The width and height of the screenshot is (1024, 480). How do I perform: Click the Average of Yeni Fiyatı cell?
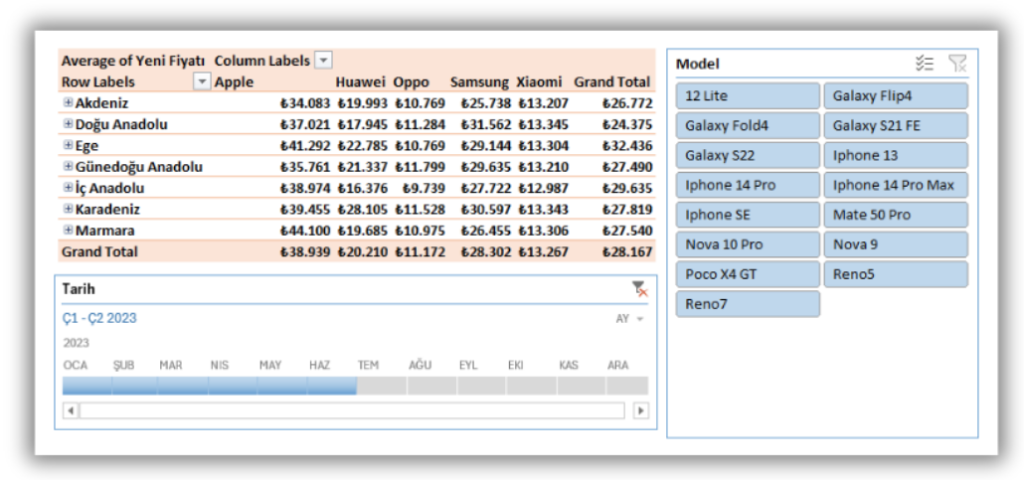pyautogui.click(x=133, y=61)
